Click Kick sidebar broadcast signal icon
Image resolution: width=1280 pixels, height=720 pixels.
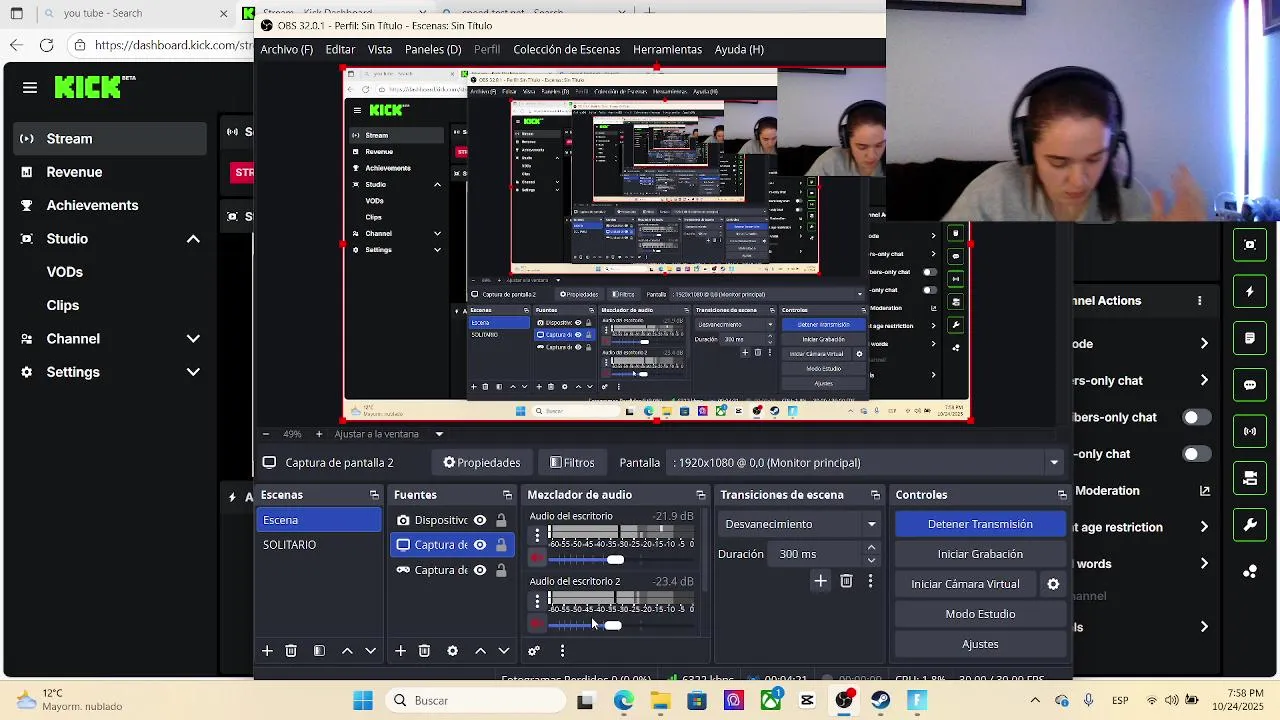1250,432
